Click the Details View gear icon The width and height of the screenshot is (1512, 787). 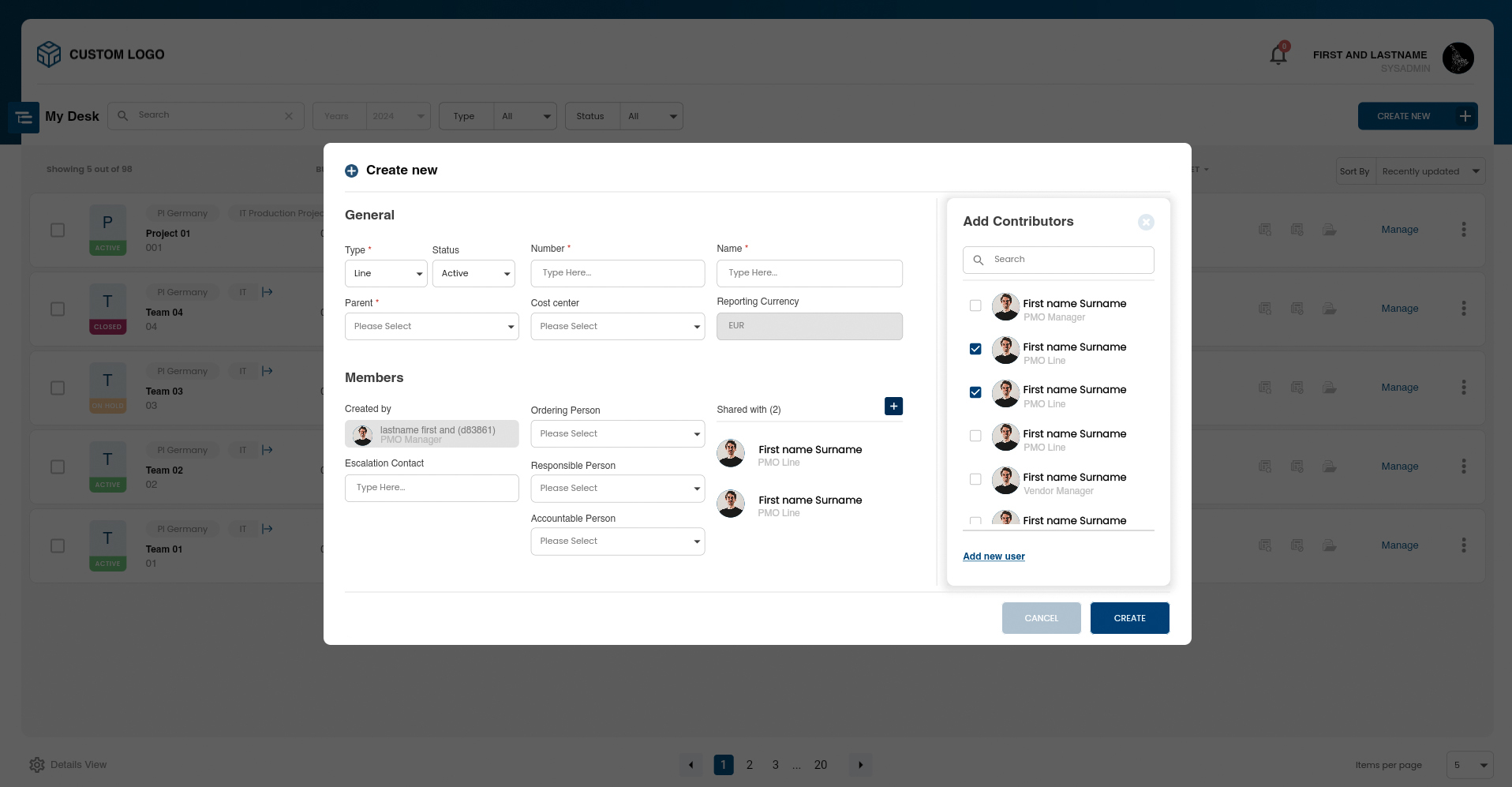[37, 765]
